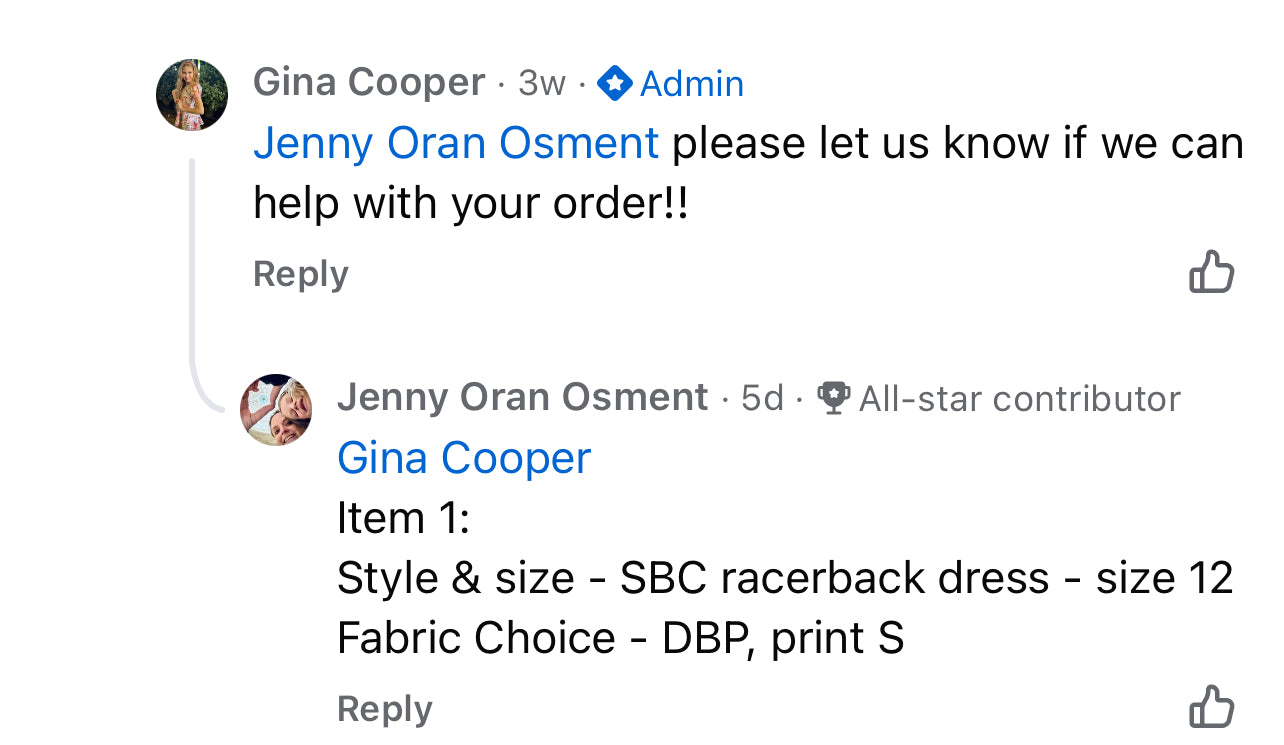Open Gina Cooper's profile from comment author name

pos(369,83)
